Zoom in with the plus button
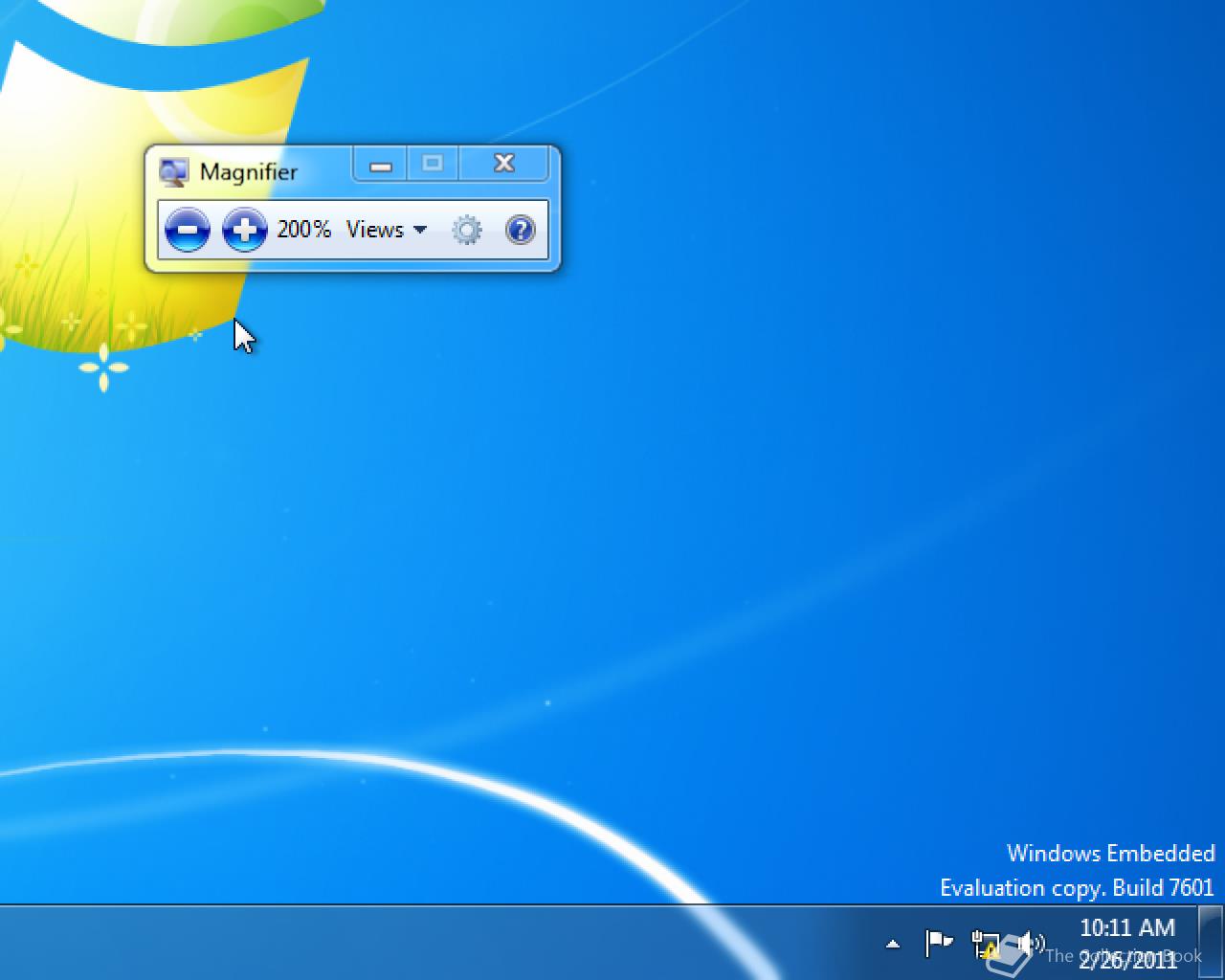 point(245,230)
